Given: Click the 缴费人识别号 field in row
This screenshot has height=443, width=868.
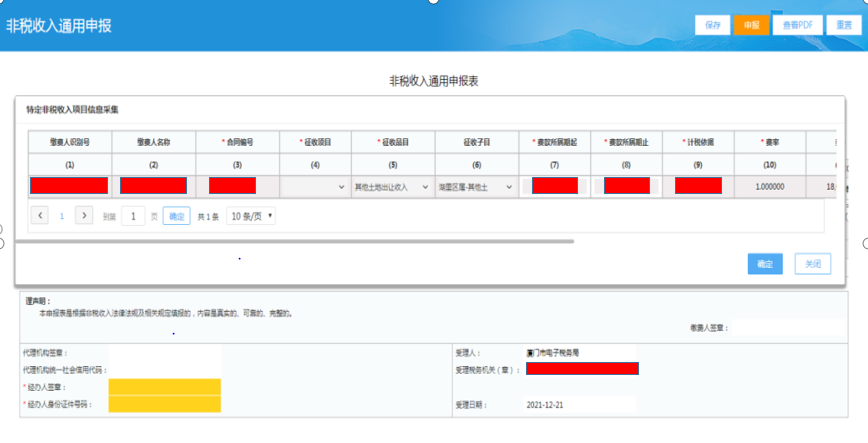Looking at the screenshot, I should coord(69,186).
